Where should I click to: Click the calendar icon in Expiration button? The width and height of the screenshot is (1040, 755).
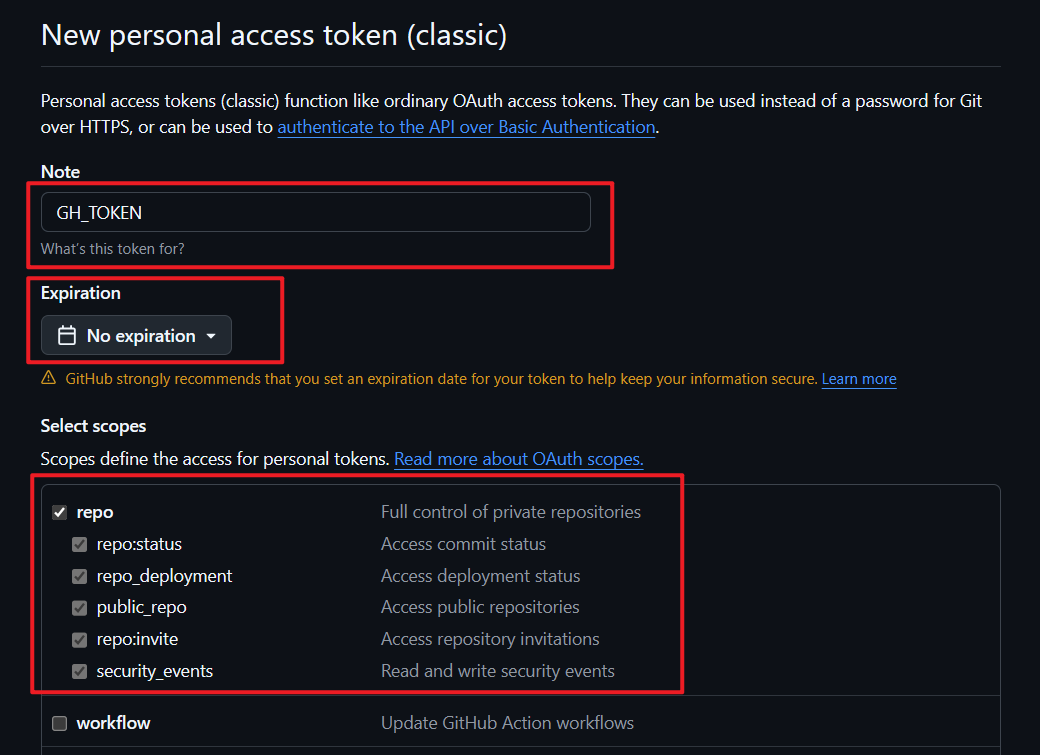(67, 336)
